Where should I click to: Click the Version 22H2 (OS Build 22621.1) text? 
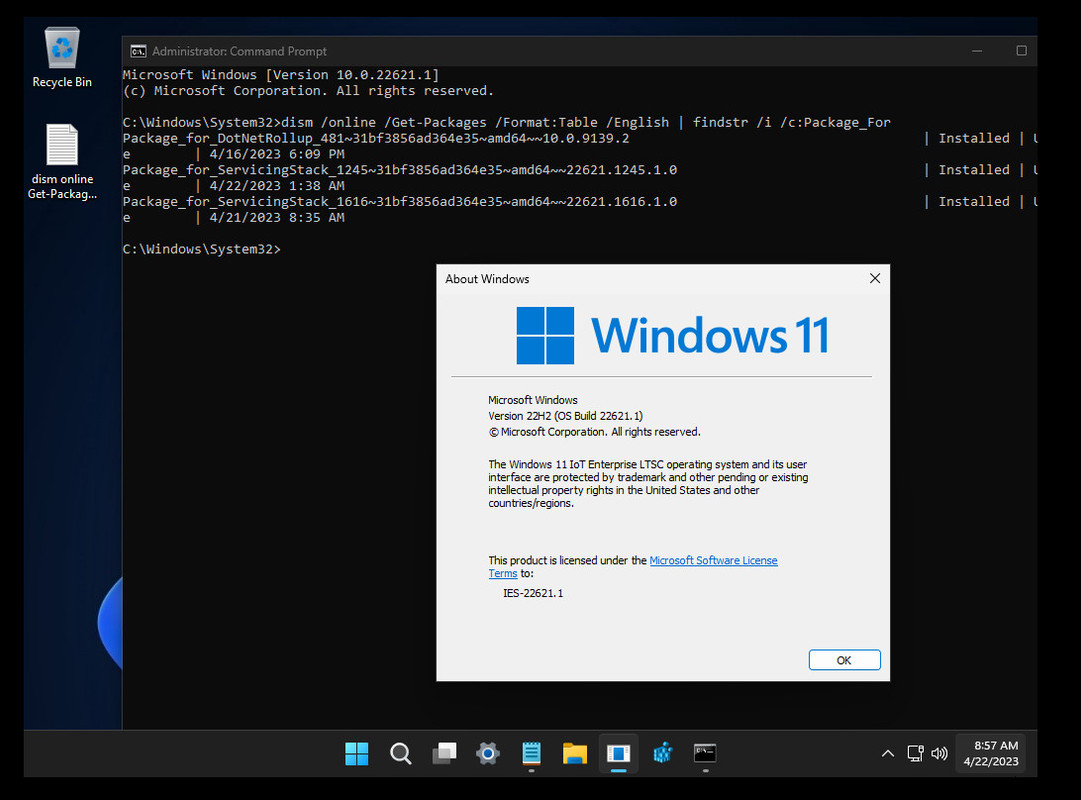[x=565, y=416]
